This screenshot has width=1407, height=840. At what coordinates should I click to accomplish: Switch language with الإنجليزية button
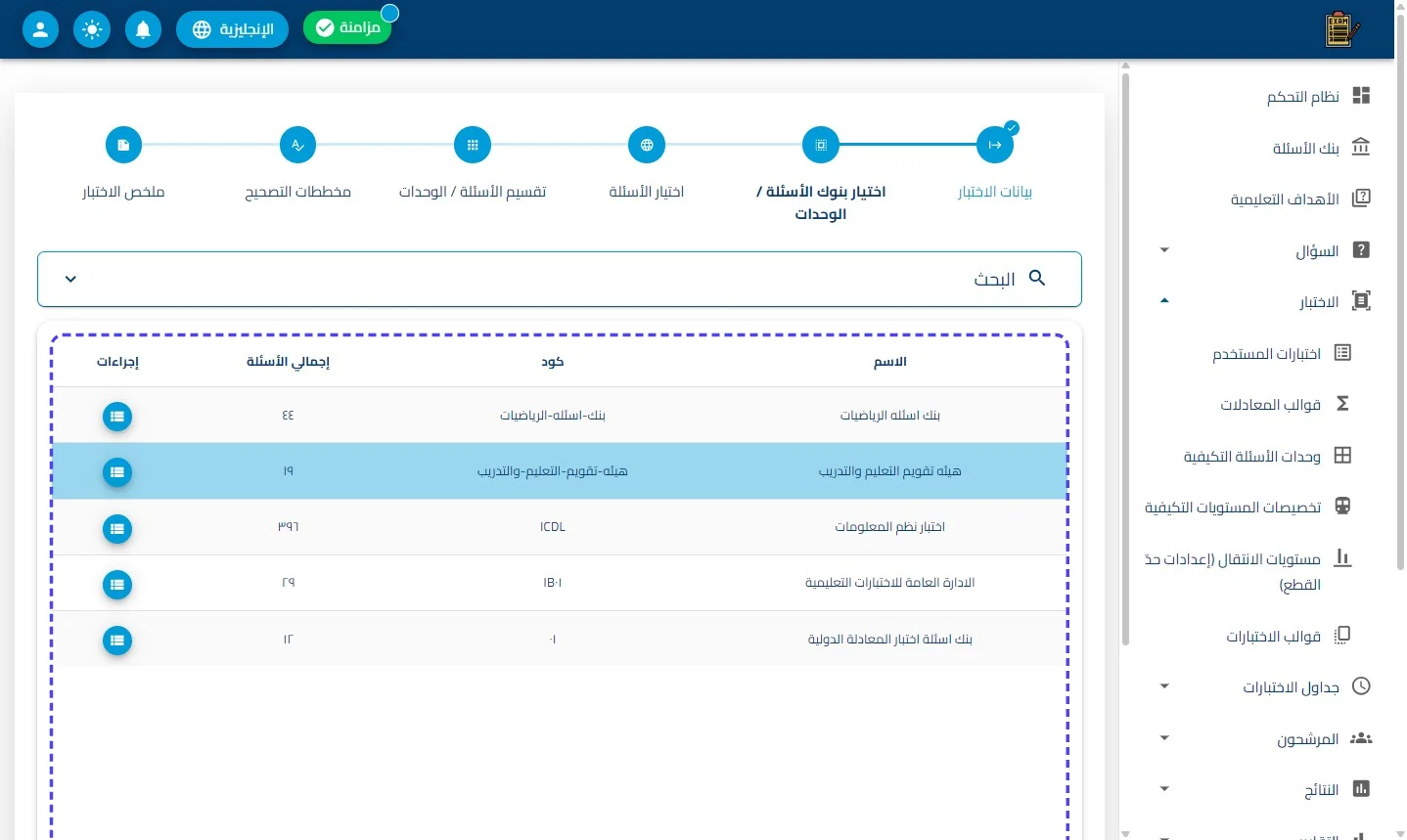(x=232, y=29)
